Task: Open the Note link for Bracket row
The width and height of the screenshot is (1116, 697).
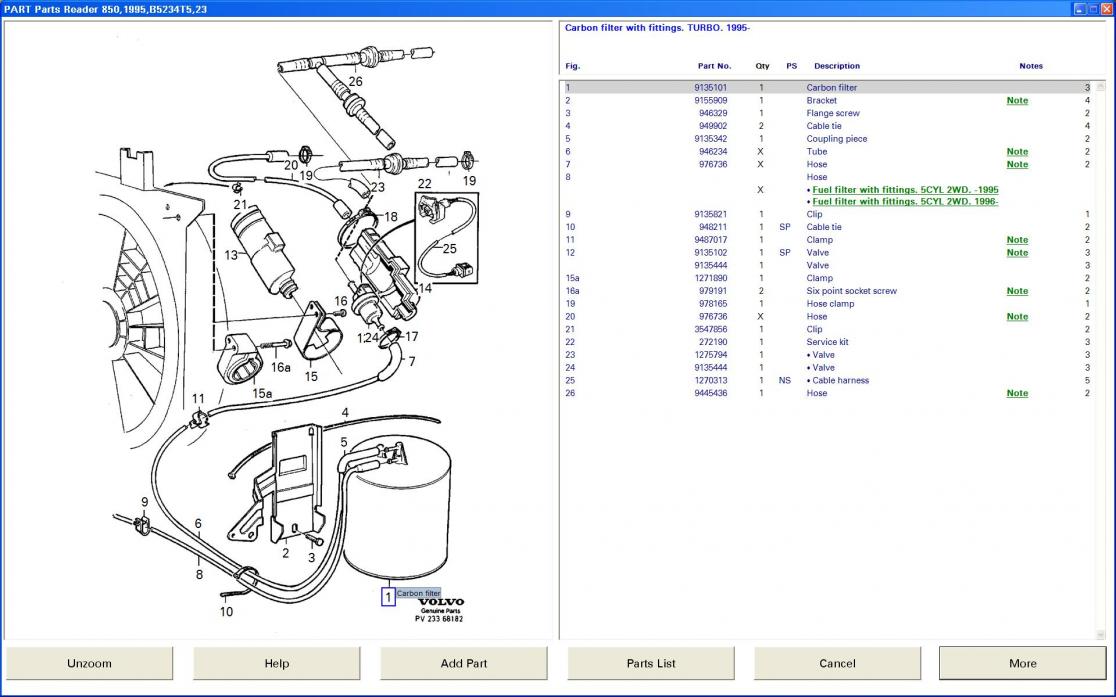Action: pos(1016,101)
